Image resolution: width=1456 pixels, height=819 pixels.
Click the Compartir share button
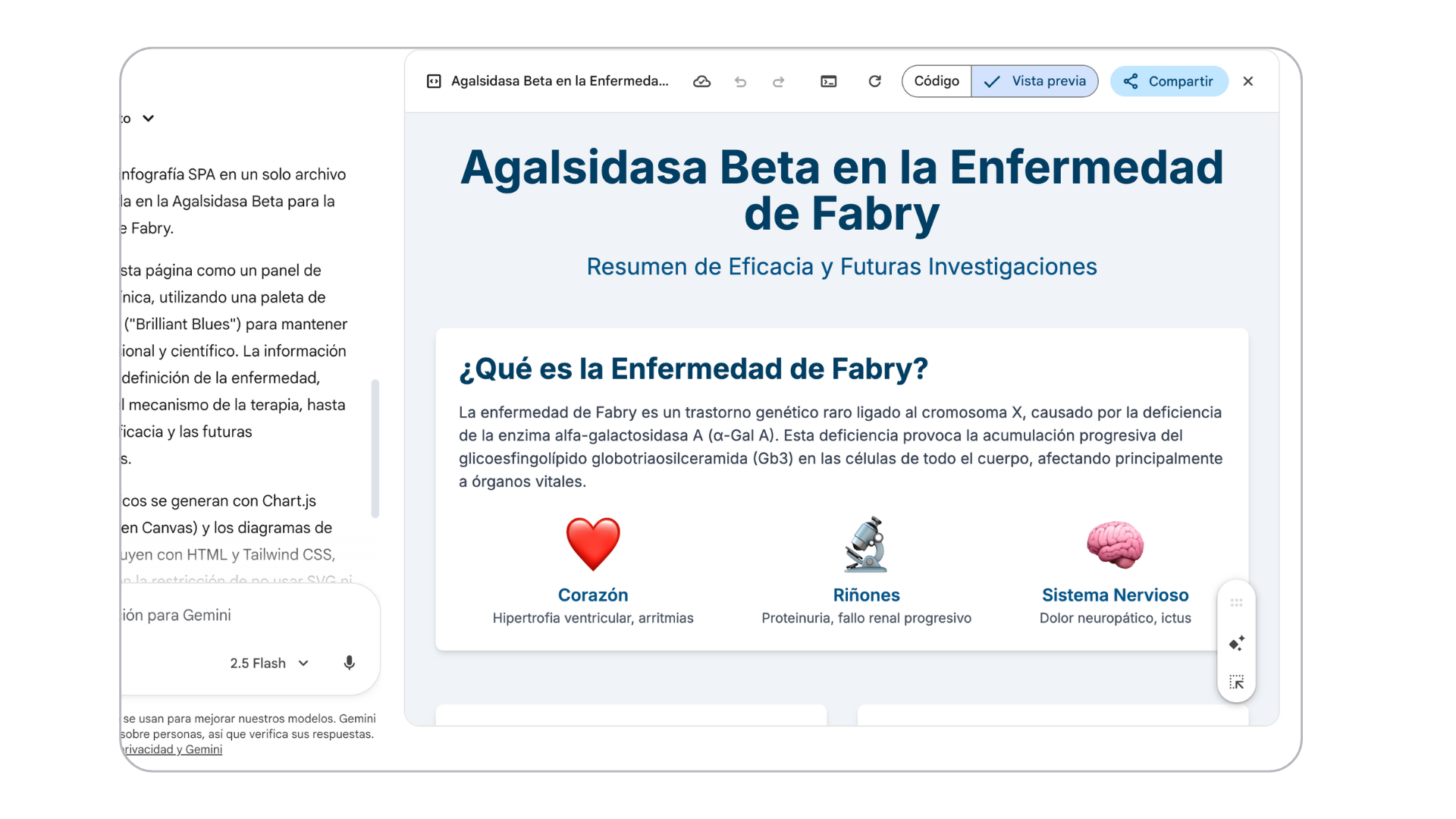(x=1169, y=81)
